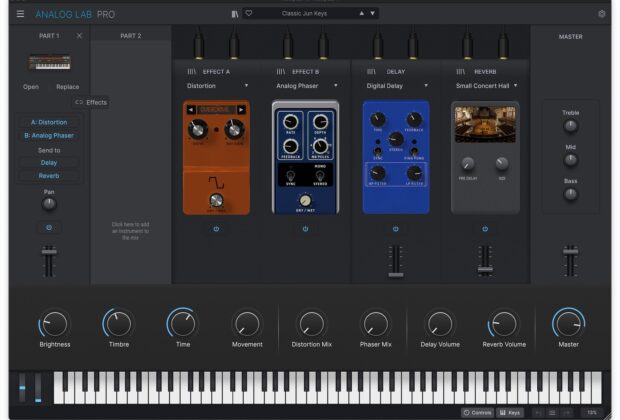Click here to add an instrument text

[130, 231]
